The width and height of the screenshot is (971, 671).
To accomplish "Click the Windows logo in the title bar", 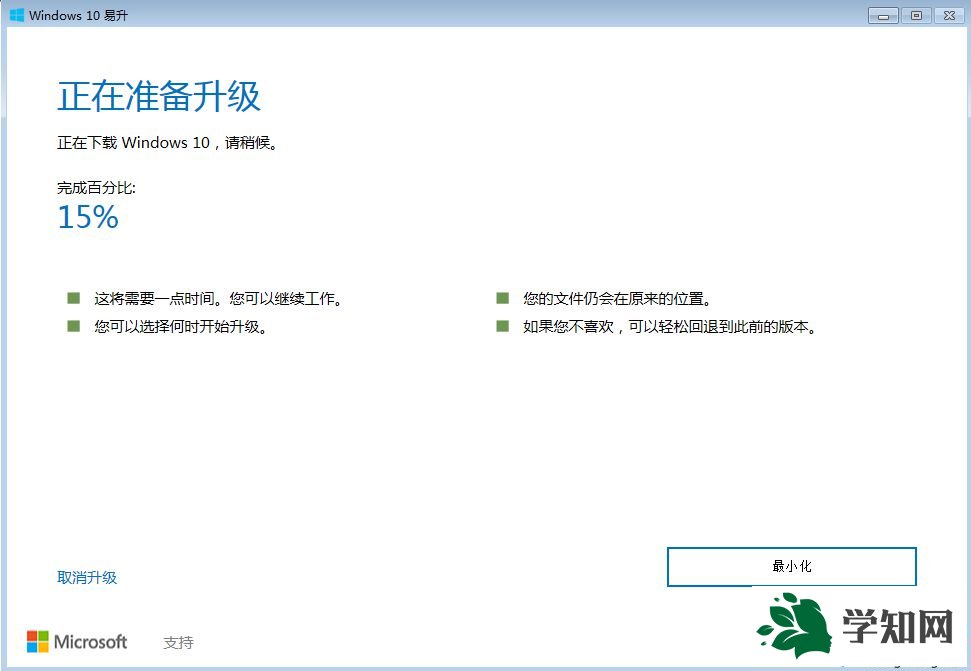I will 18,15.
